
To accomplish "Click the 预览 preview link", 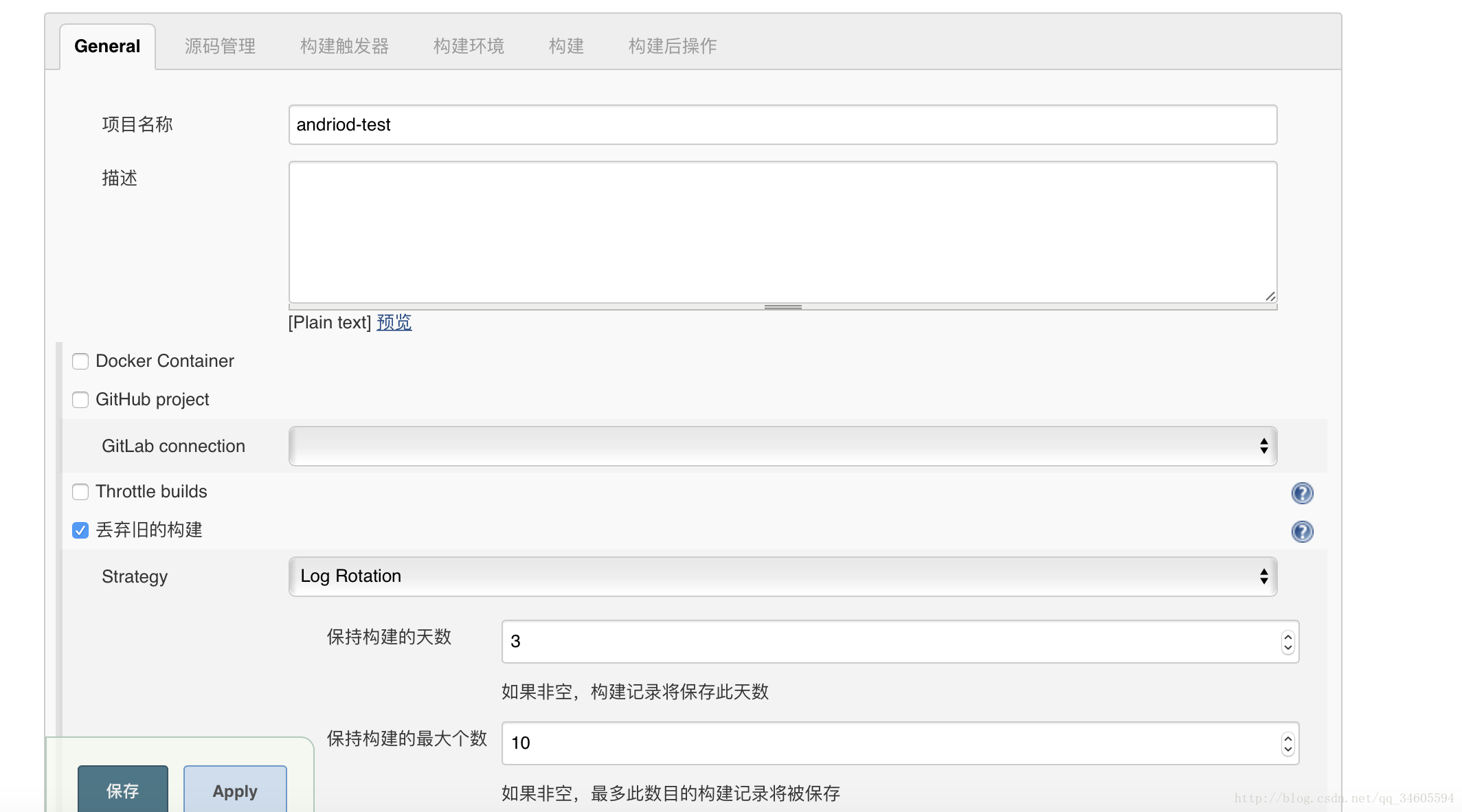I will point(394,322).
